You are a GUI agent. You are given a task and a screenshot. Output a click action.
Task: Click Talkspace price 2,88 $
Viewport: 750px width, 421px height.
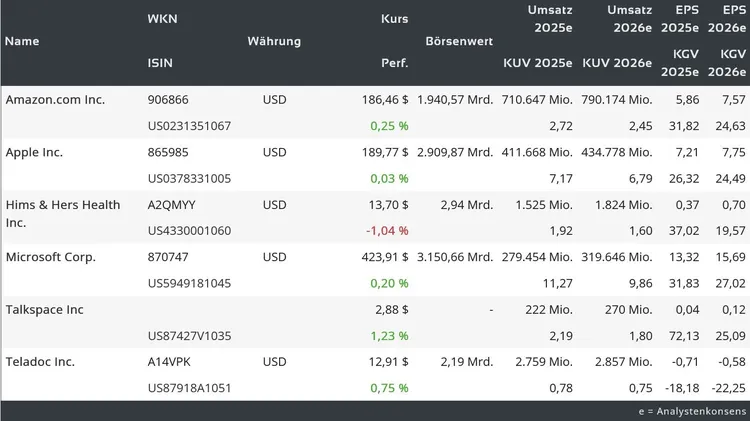(x=392, y=310)
